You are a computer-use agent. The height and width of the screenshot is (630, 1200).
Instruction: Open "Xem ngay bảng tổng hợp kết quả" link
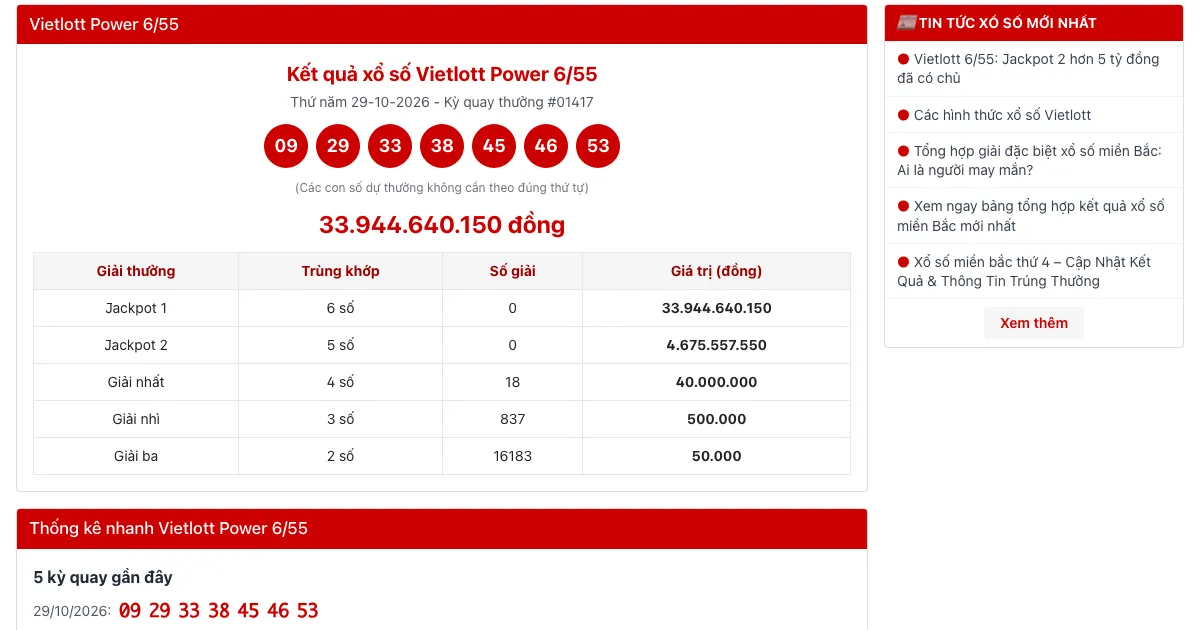[x=1031, y=216]
